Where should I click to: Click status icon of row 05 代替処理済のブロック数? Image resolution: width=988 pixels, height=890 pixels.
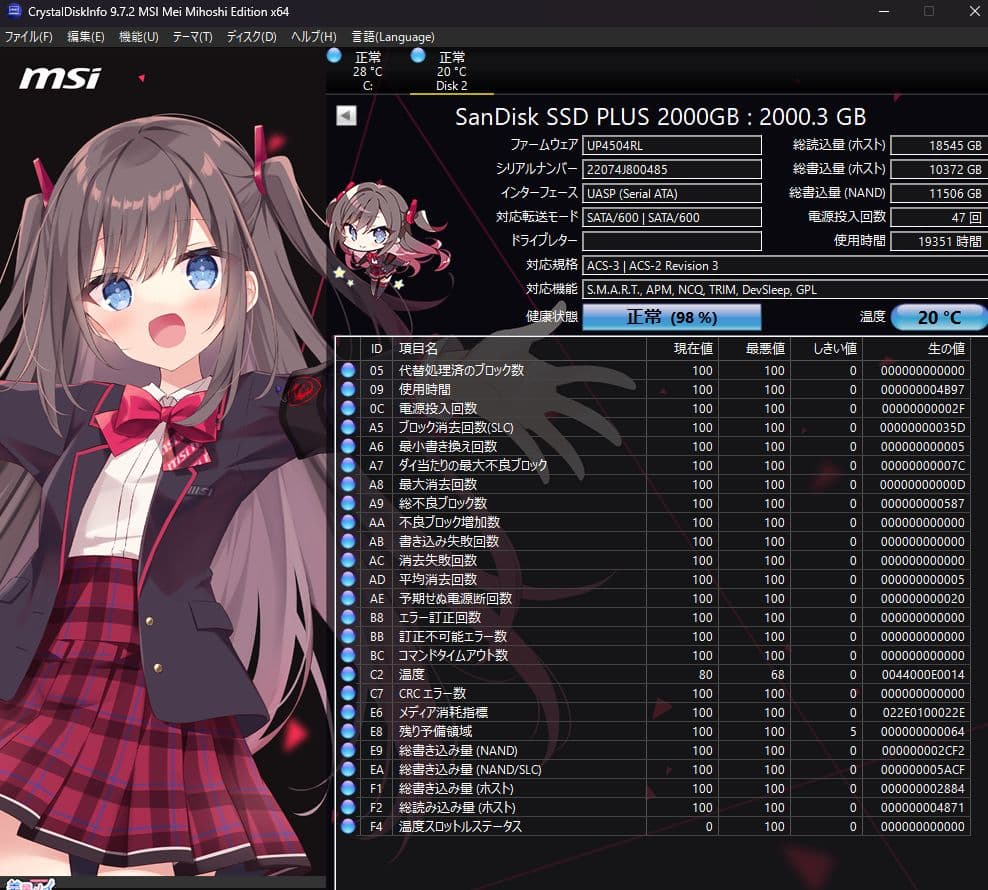pos(348,370)
